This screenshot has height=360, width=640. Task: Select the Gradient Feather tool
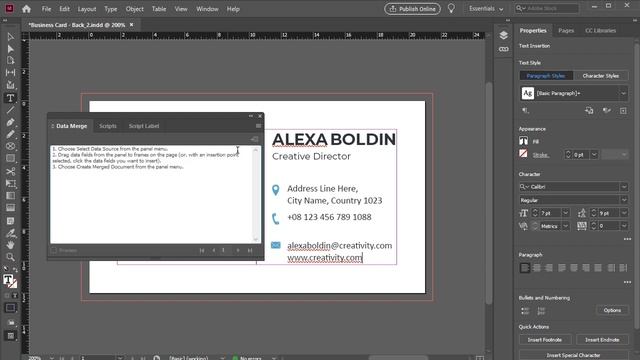11,208
